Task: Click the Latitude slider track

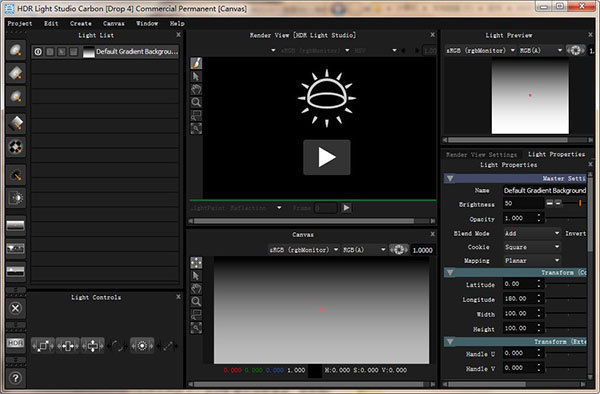Action: click(x=566, y=284)
